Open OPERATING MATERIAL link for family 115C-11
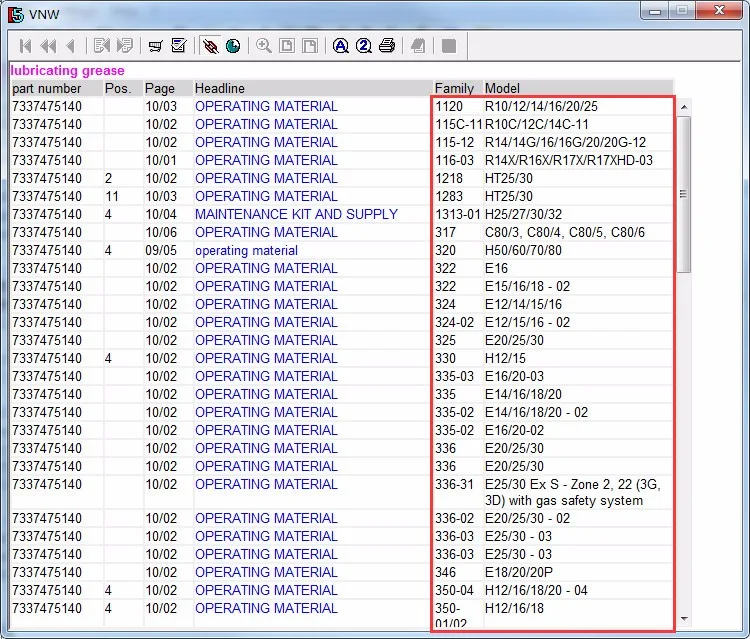750x639 pixels. point(266,124)
